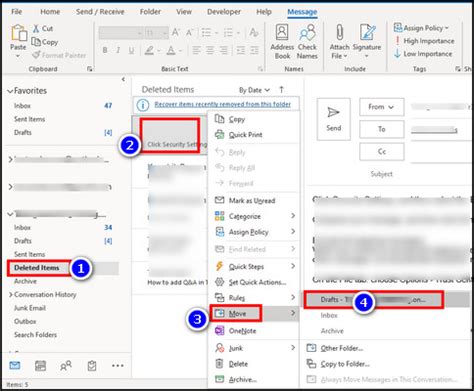The image size is (474, 391).
Task: Select Copy in the context menu
Action: click(254, 119)
